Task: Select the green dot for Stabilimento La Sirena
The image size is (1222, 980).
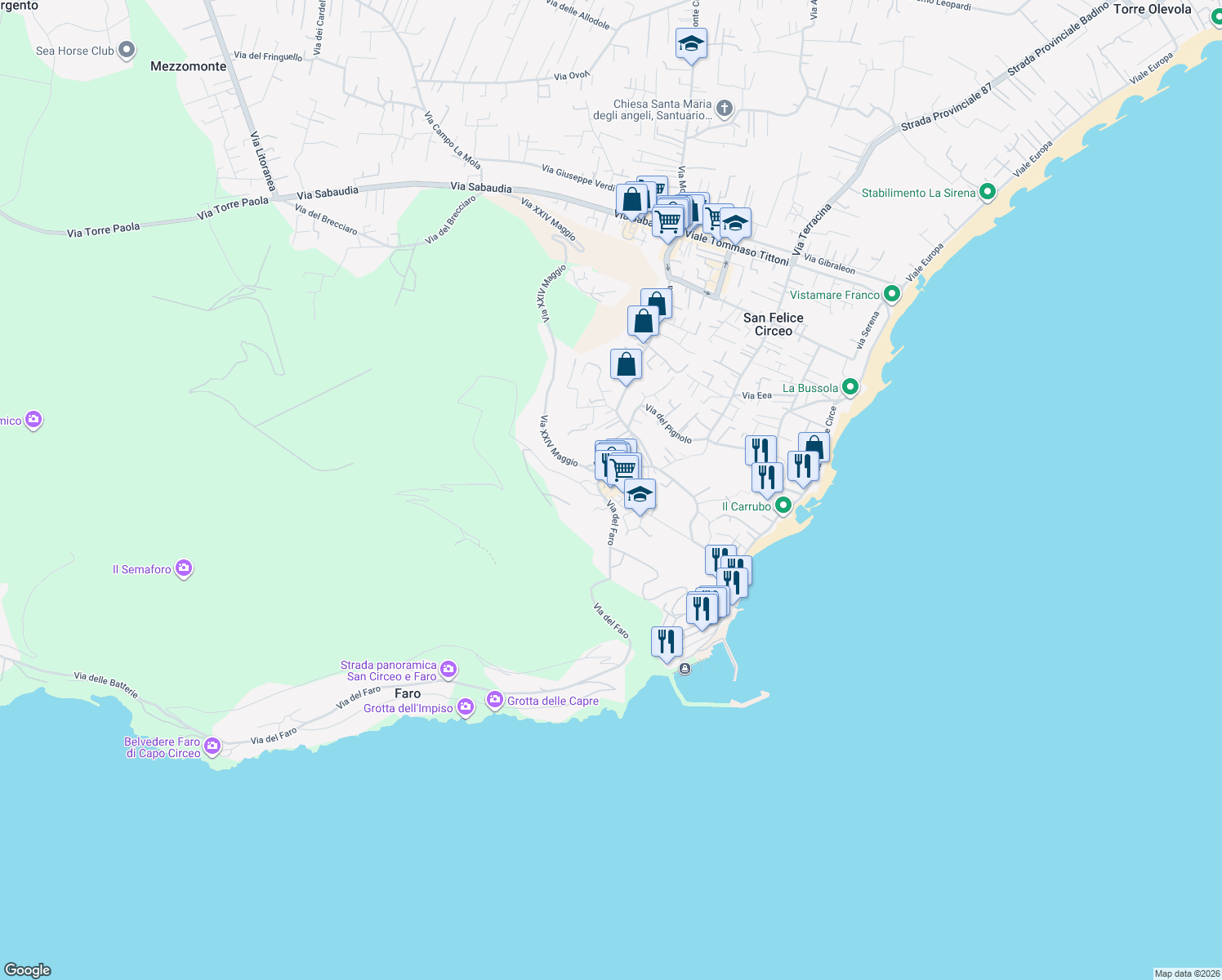Action: pyautogui.click(x=987, y=192)
